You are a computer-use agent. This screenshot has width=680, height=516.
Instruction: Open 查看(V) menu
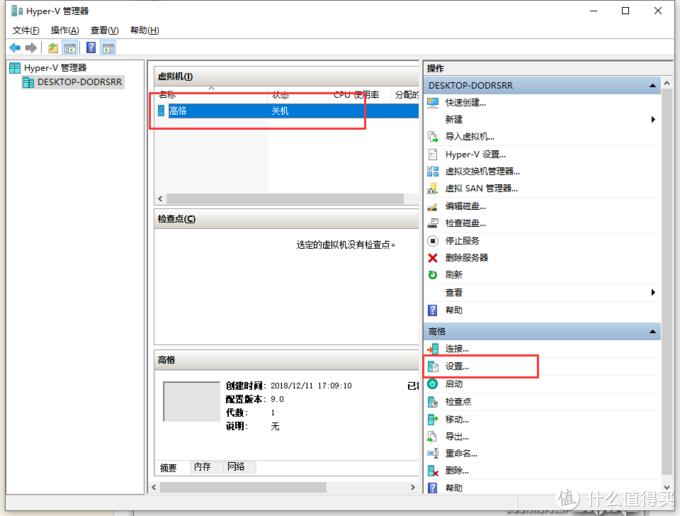coord(105,30)
